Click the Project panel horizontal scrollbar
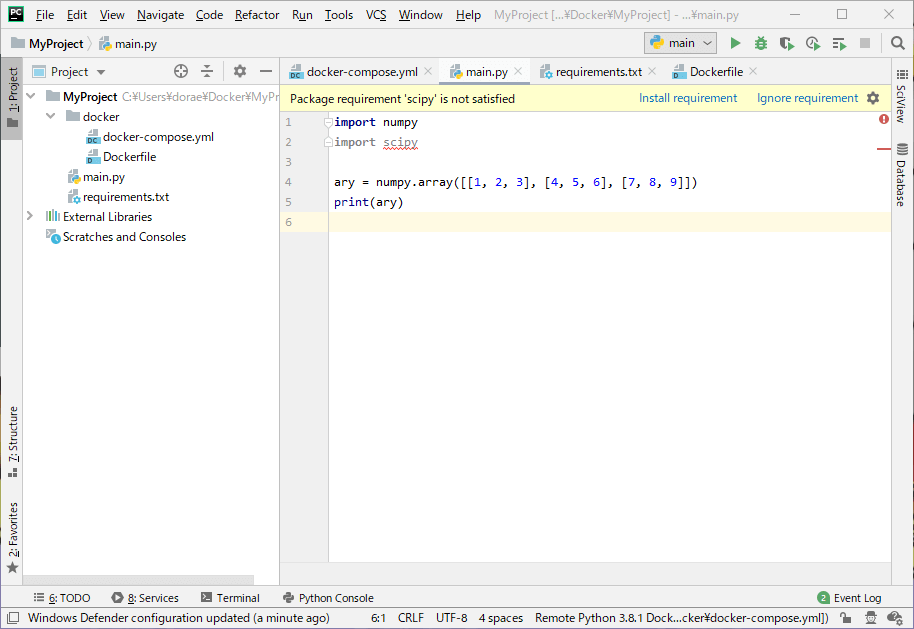Screen dimensions: 914x629 [x=139, y=580]
